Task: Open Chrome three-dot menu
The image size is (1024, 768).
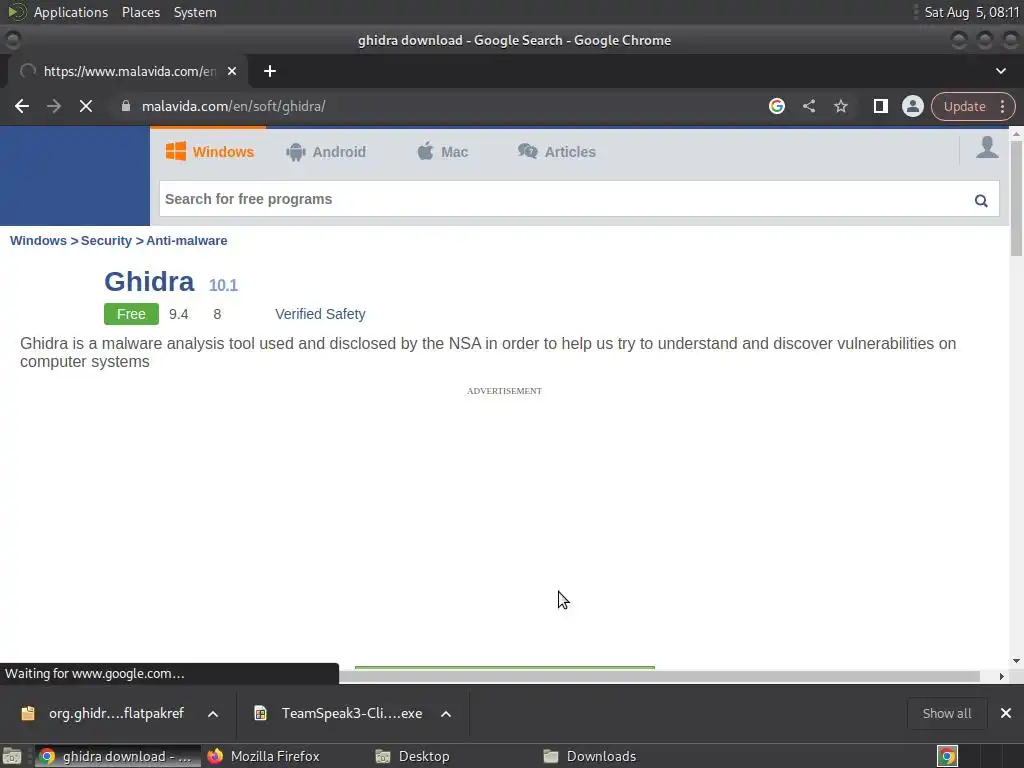Action: coord(1002,106)
